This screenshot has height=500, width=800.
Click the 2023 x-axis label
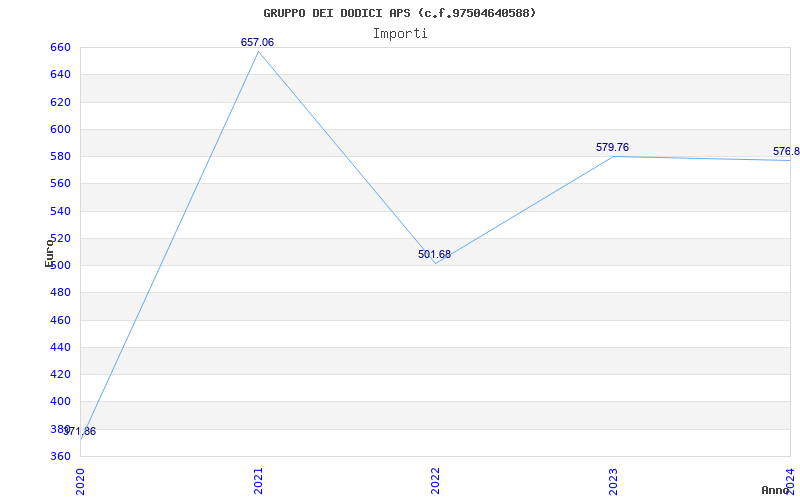613,481
